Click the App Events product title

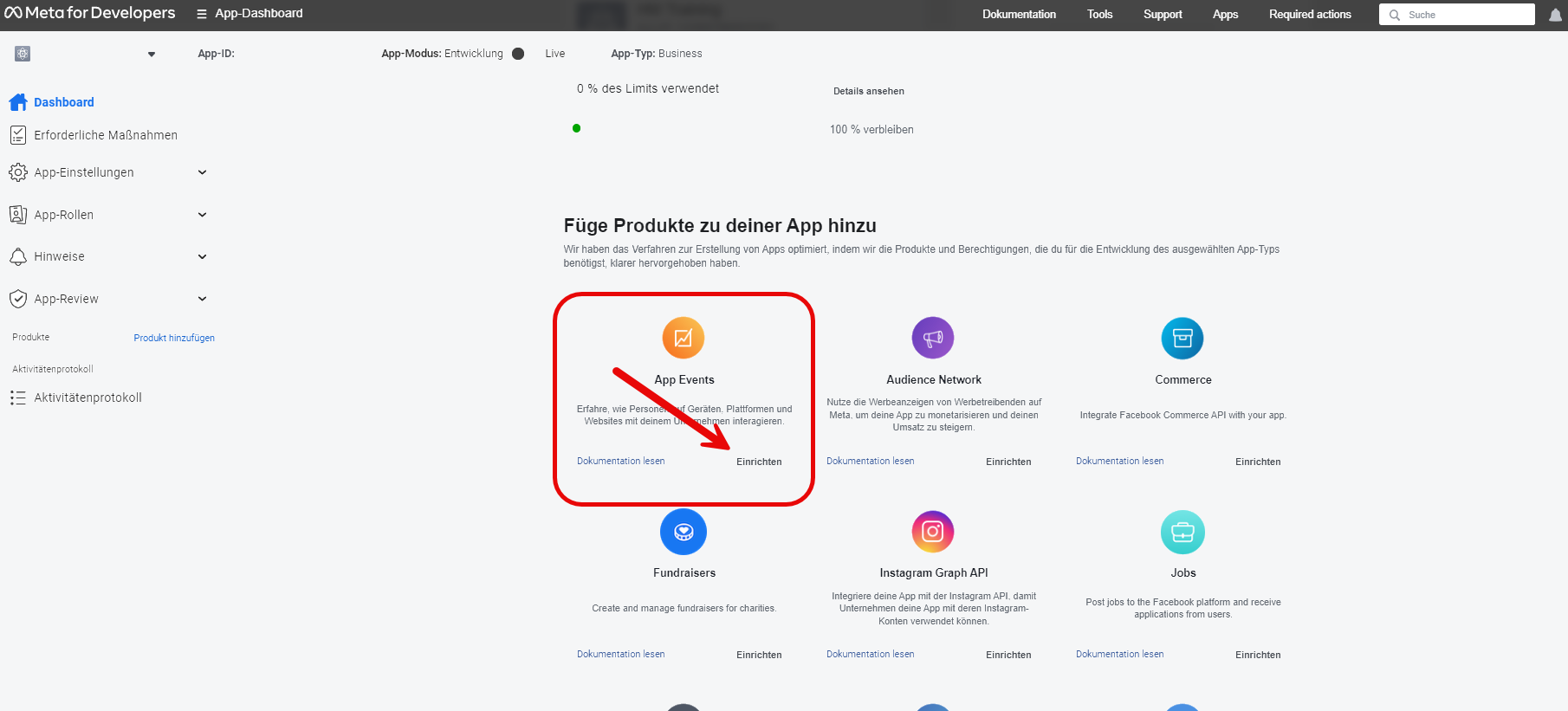[x=684, y=379]
